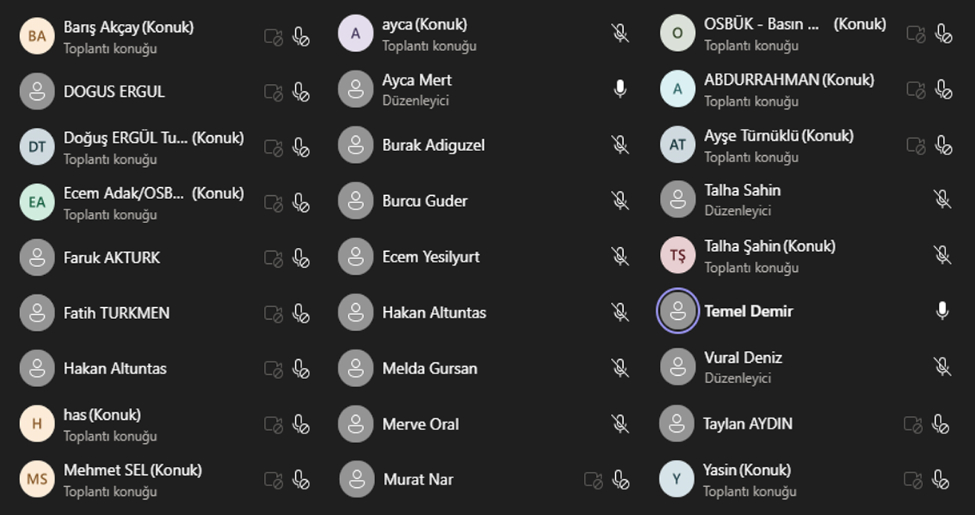Click the muted mic icon for Vural Deniz

pos(942,367)
